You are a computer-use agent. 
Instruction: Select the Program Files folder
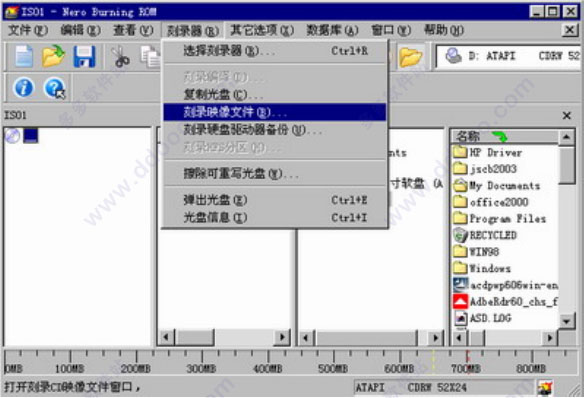[x=500, y=219]
